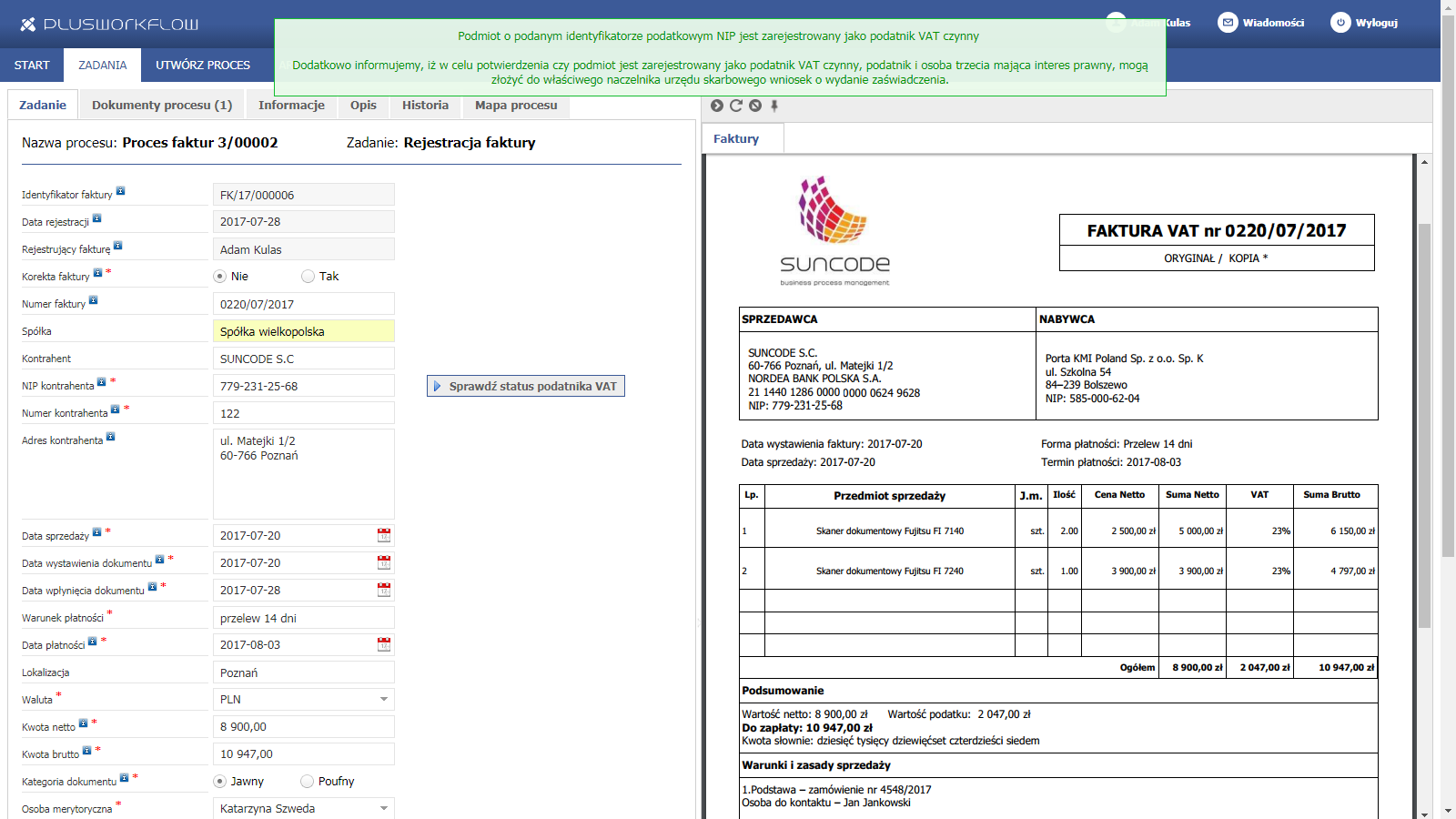
Task: Click the crossed-circle icon in document toolbar
Action: (755, 106)
